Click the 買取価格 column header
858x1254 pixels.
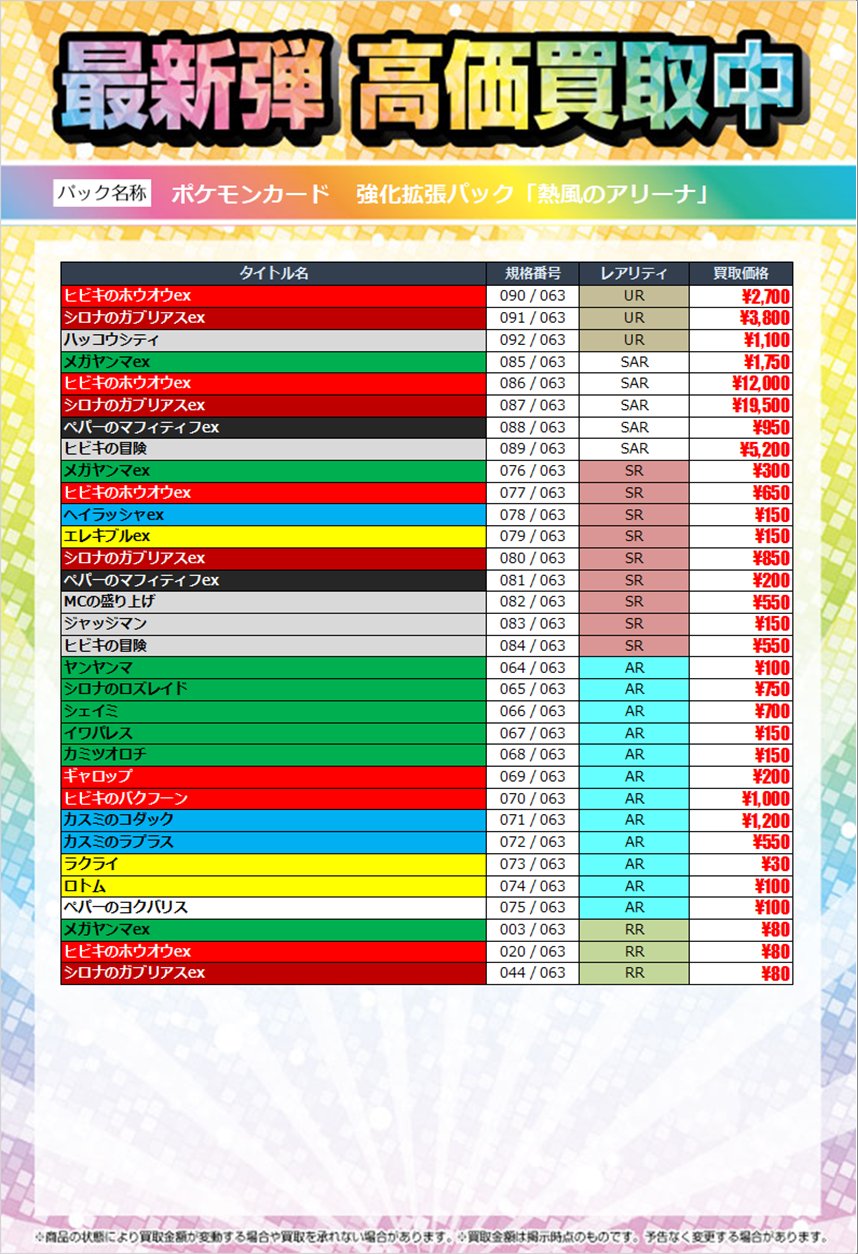(741, 273)
